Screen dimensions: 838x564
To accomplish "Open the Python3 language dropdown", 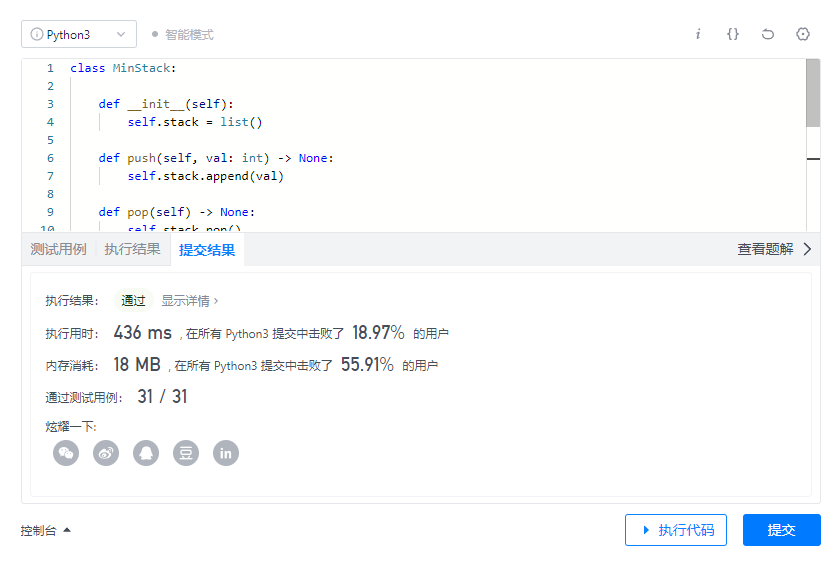I will (79, 34).
